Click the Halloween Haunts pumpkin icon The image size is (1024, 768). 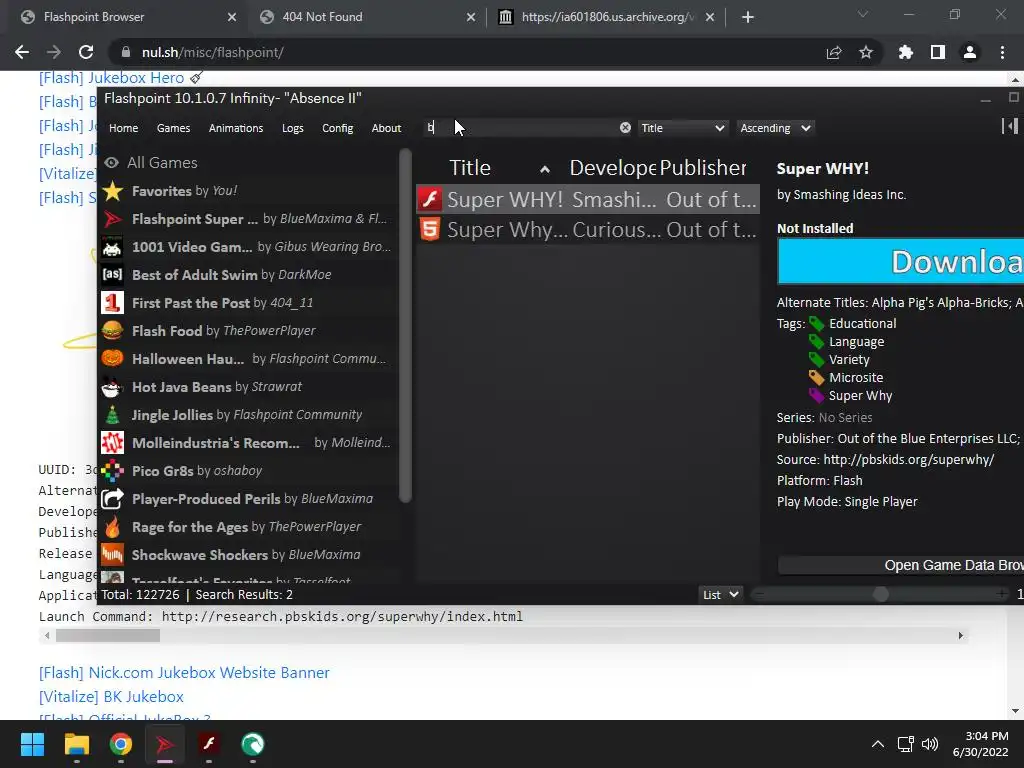point(112,359)
